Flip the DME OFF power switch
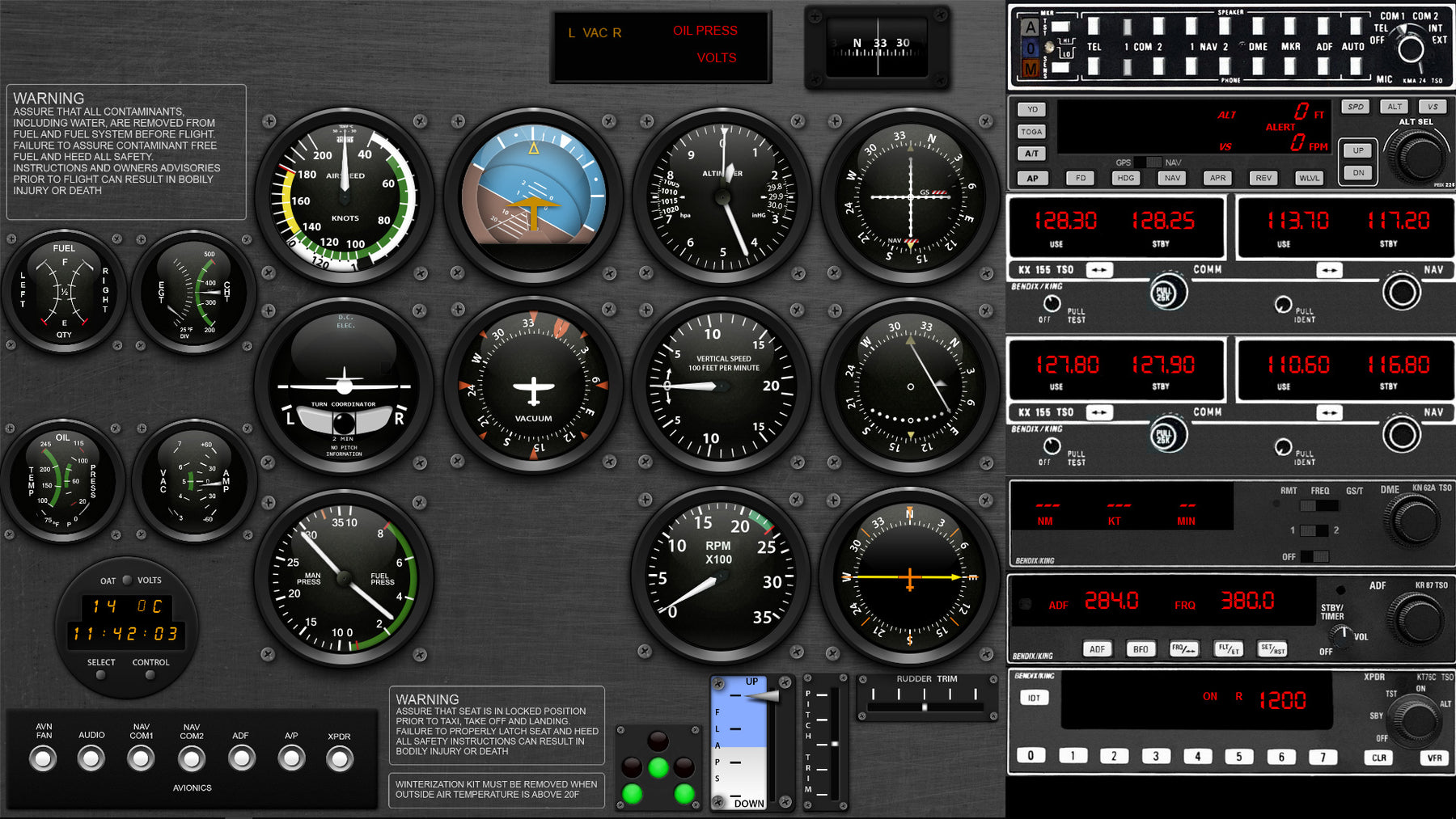The width and height of the screenshot is (1456, 819). [x=1314, y=556]
